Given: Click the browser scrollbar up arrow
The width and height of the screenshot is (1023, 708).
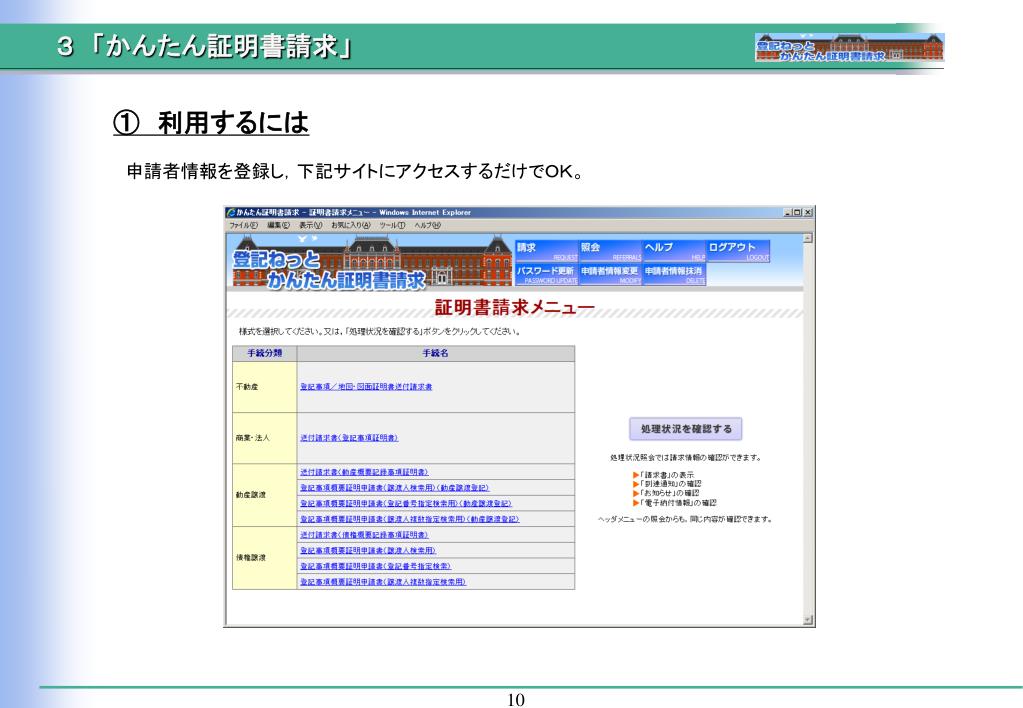Looking at the screenshot, I should [808, 239].
